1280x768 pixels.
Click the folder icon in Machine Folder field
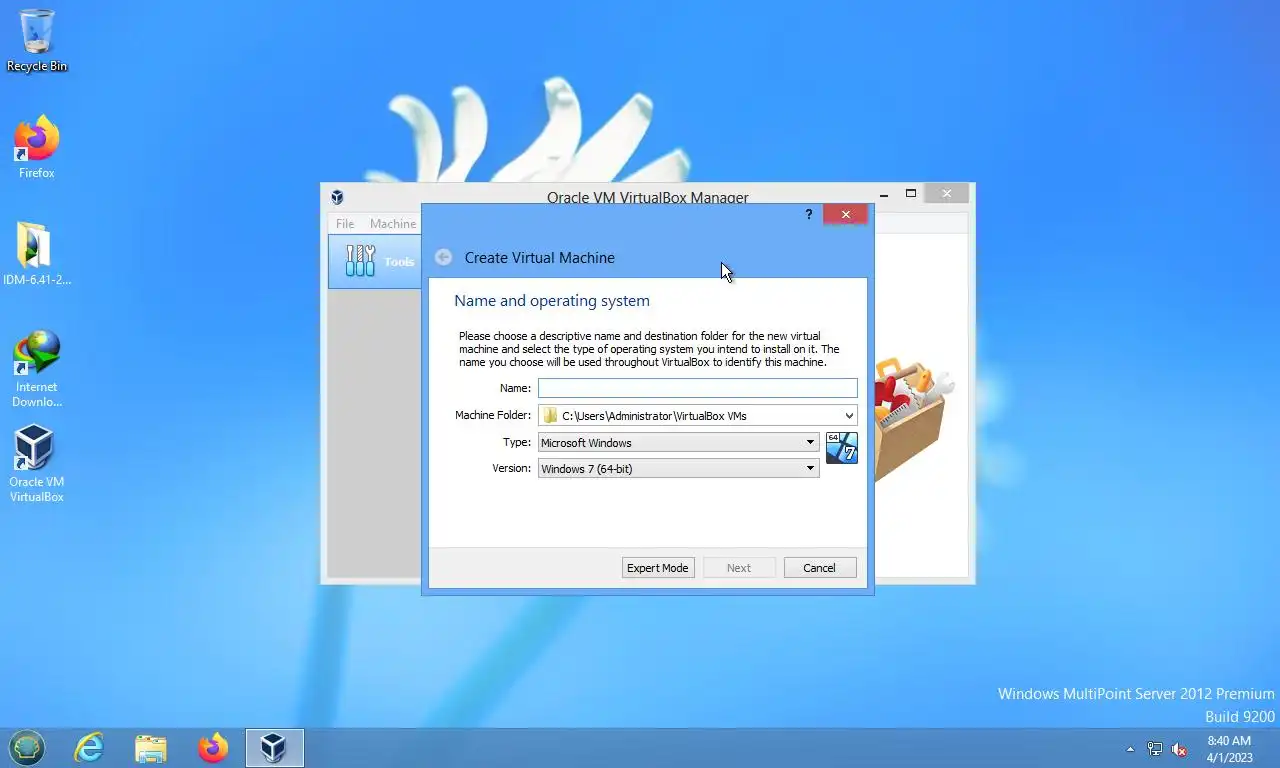550,415
